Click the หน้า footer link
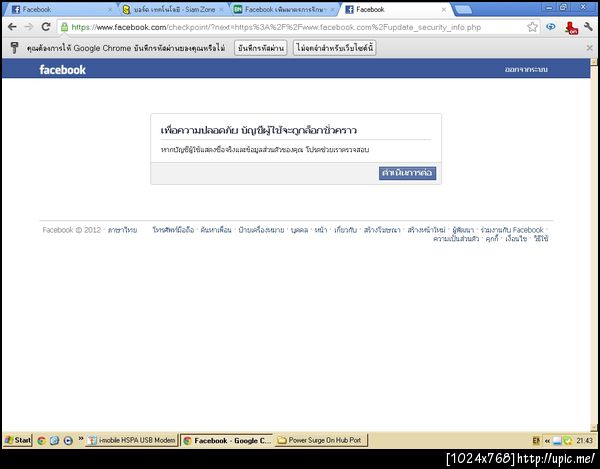Screen dimensions: 600x469 321,230
